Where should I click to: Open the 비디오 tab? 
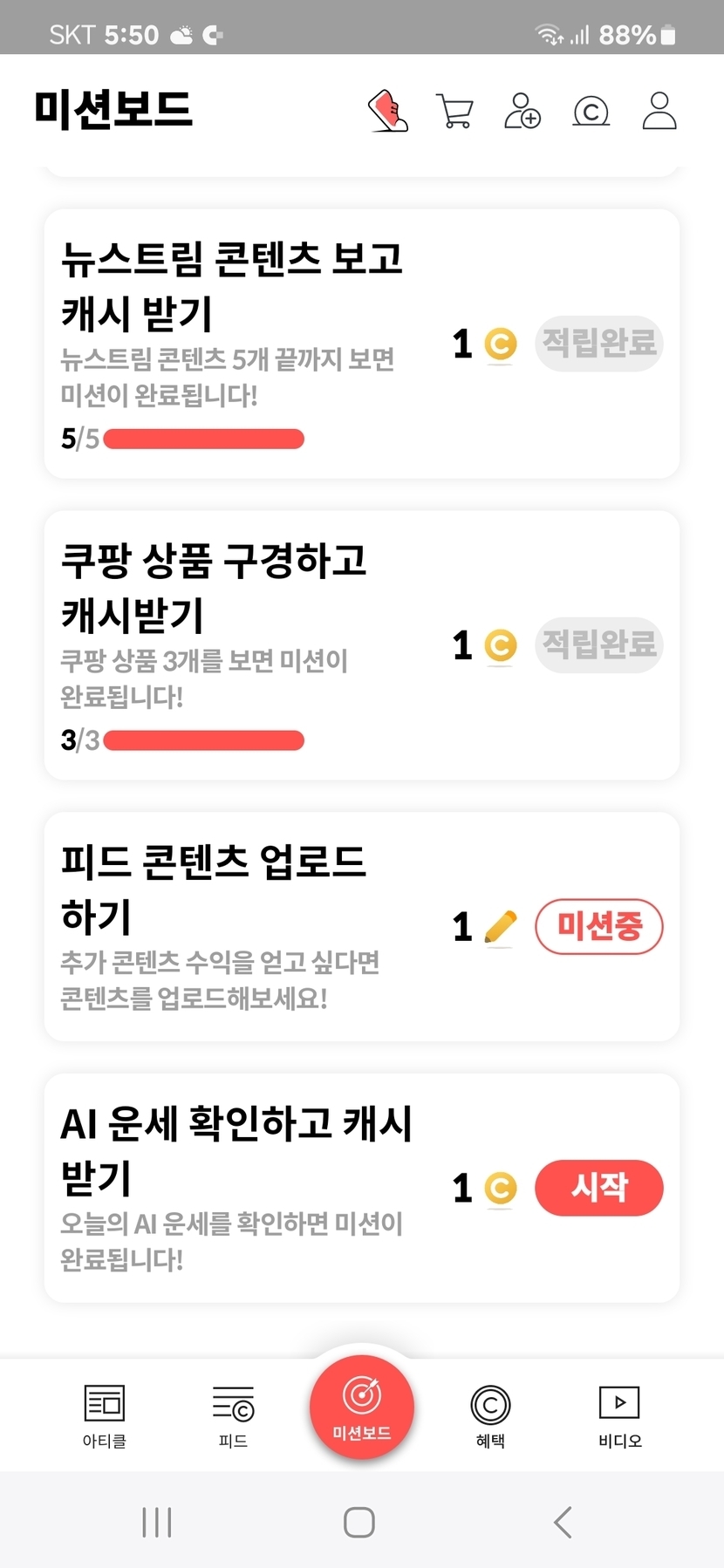coord(619,1414)
